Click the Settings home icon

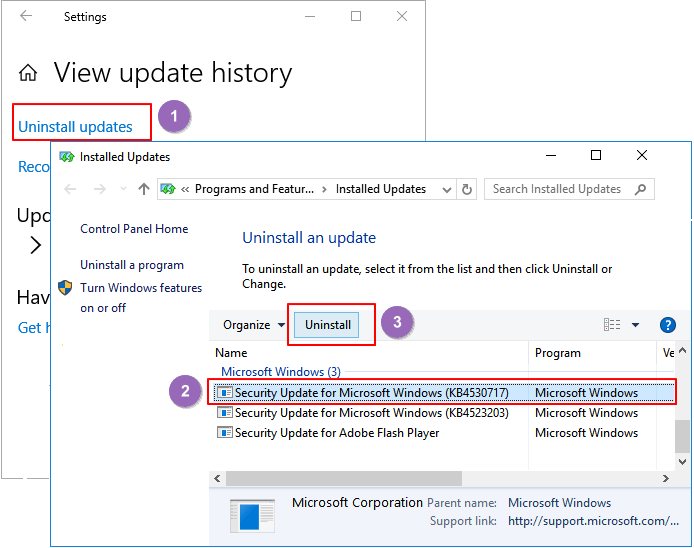[29, 73]
